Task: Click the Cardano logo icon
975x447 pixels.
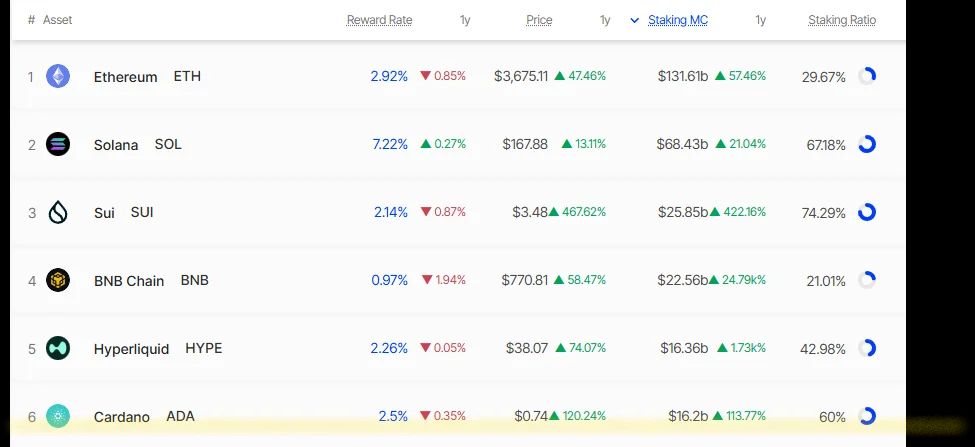Action: 58,416
